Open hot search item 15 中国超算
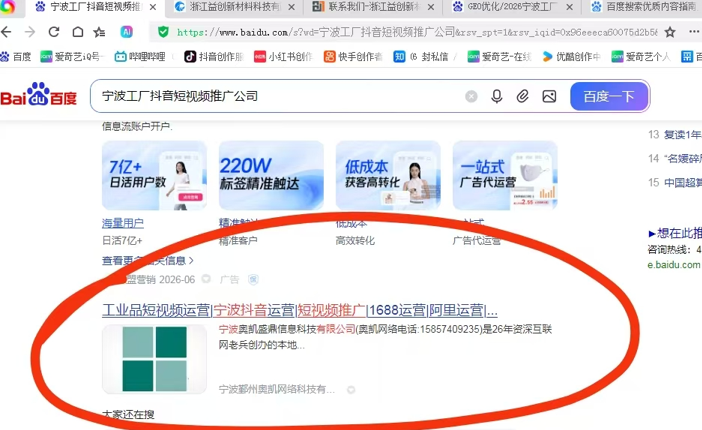Image resolution: width=702 pixels, height=430 pixels. click(674, 182)
